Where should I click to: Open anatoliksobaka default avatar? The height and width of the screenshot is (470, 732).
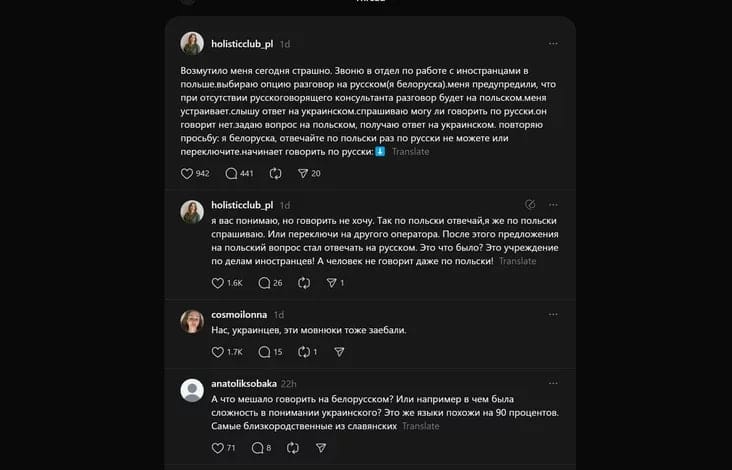[192, 390]
